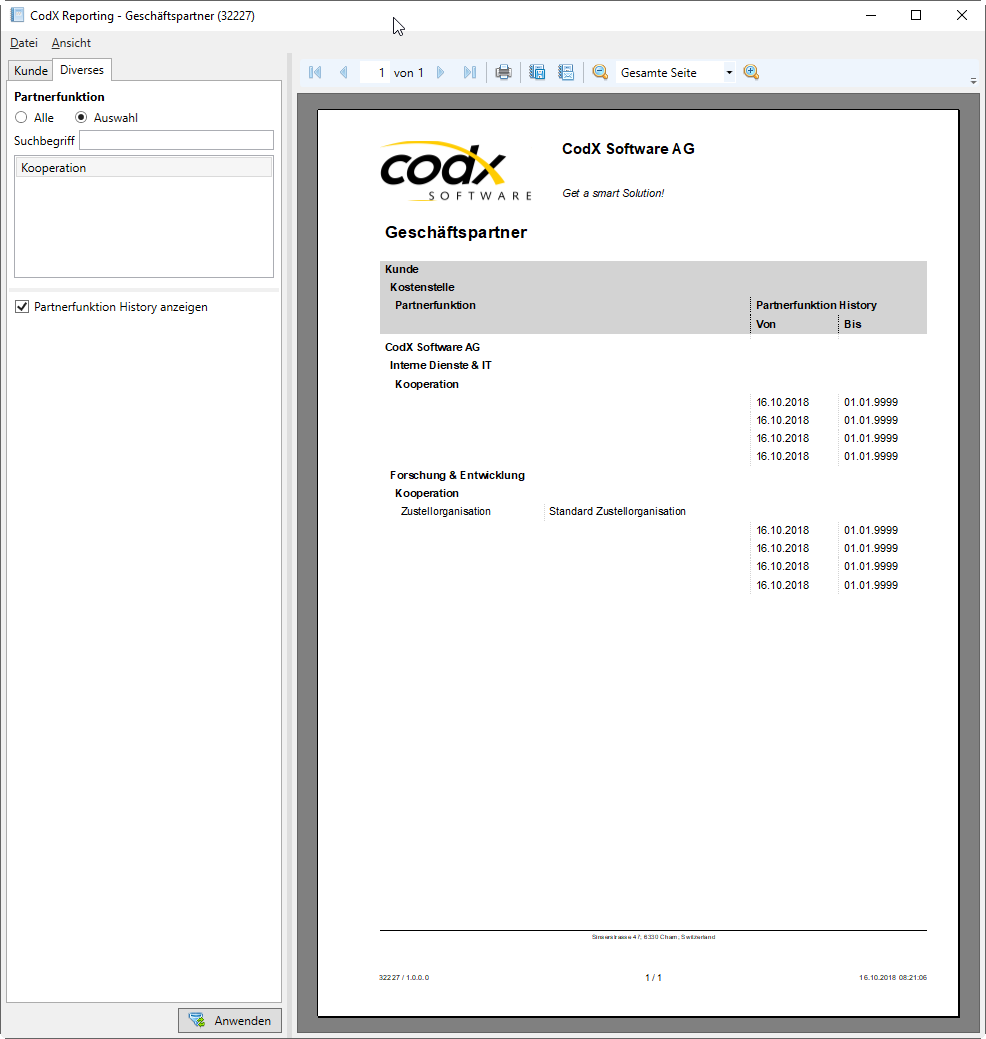
Task: Click the CodX Reporting app icon
Action: [17, 15]
